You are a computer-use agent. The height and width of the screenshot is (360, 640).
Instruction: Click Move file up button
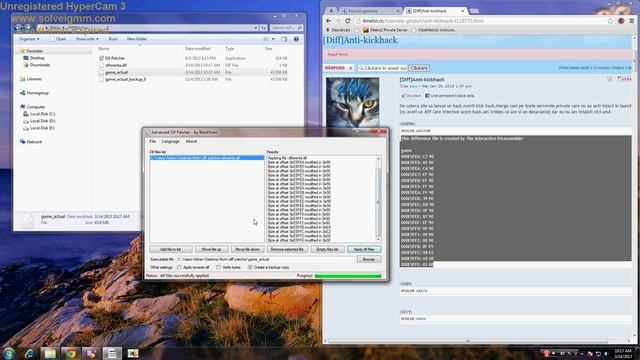coord(211,249)
